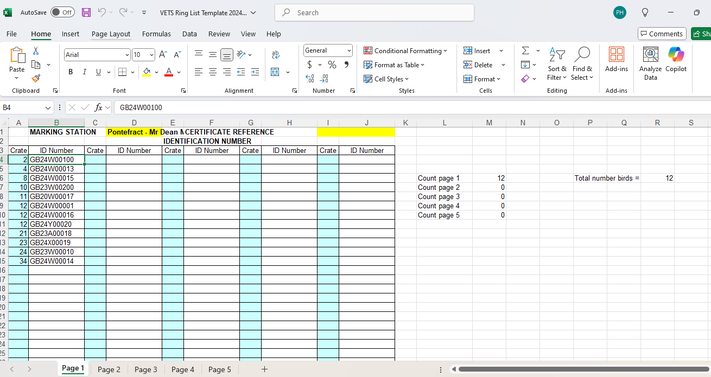Click the Copy icon
Viewport: 711px width, 377px height.
(x=36, y=65)
